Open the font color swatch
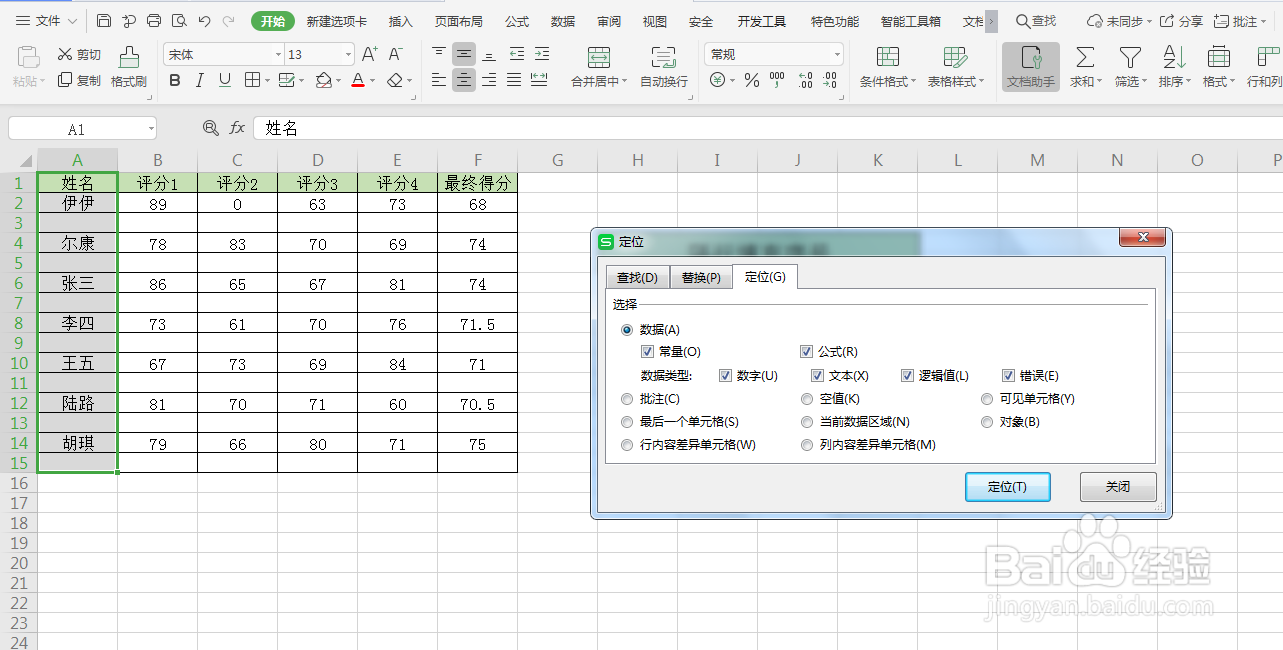The height and width of the screenshot is (650, 1283). tap(358, 82)
